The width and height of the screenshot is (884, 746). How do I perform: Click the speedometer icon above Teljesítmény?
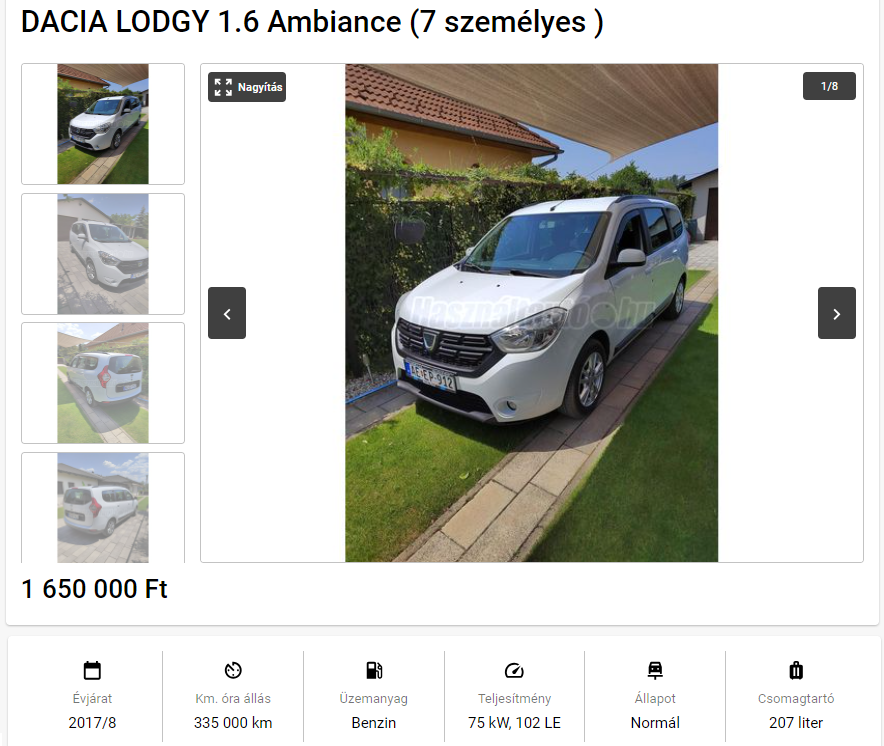pos(514,670)
